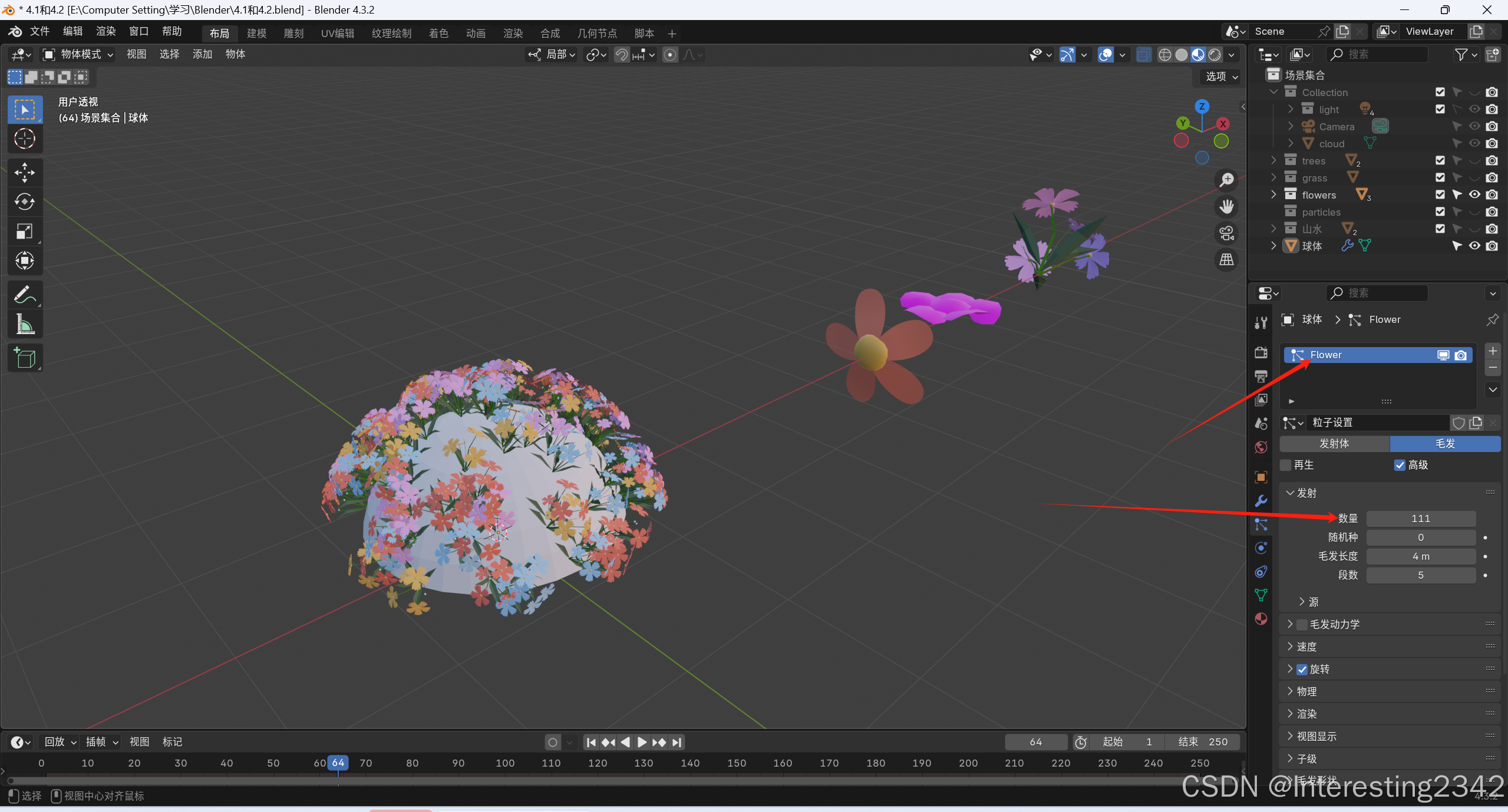Select the Measure tool
The width and height of the screenshot is (1508, 812).
pos(25,324)
